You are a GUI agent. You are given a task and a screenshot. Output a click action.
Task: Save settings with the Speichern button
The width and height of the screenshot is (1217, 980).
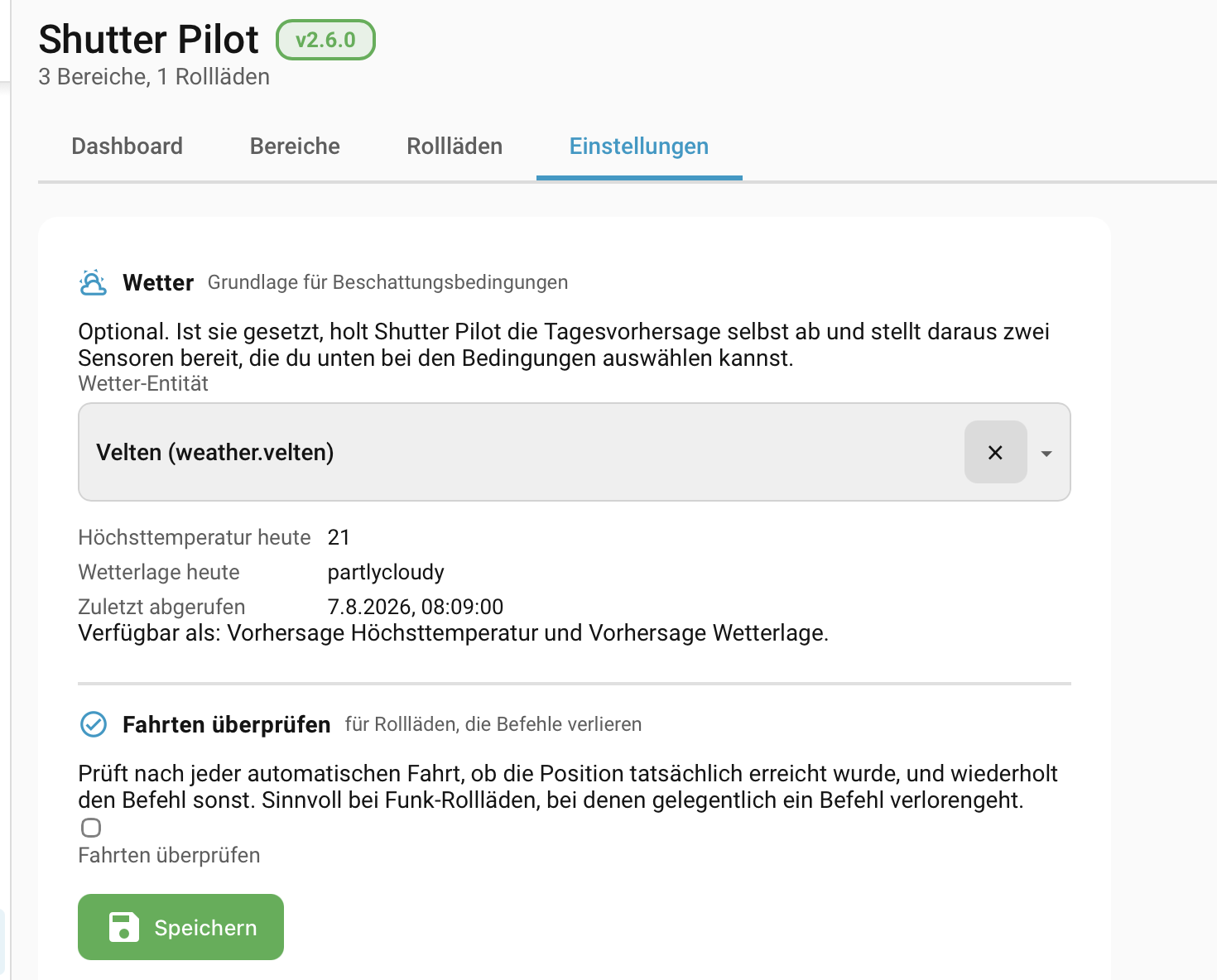(x=180, y=927)
